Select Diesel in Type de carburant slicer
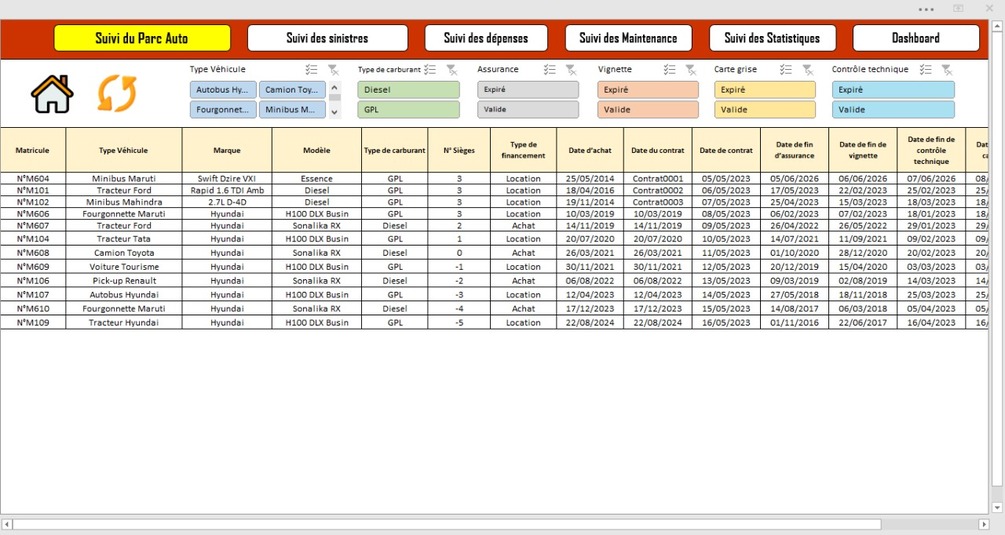This screenshot has height=535, width=1005. pyautogui.click(x=408, y=90)
